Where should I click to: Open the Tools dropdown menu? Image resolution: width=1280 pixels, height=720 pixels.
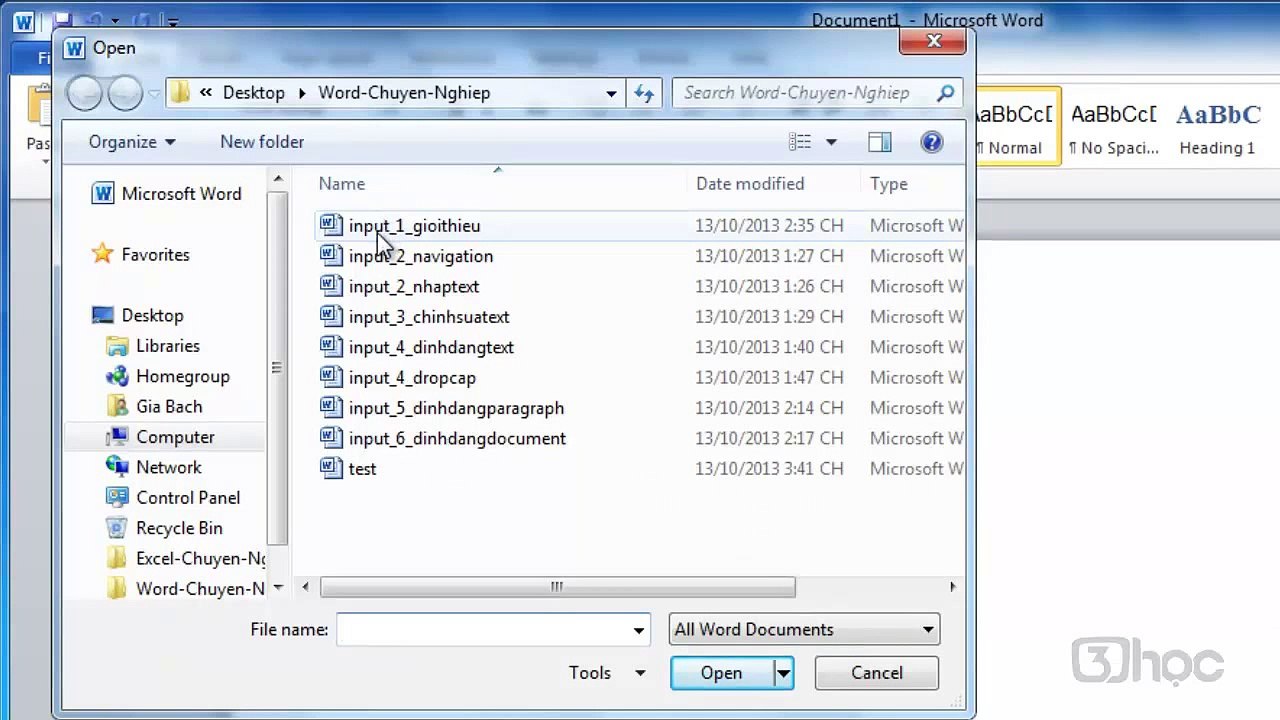607,673
